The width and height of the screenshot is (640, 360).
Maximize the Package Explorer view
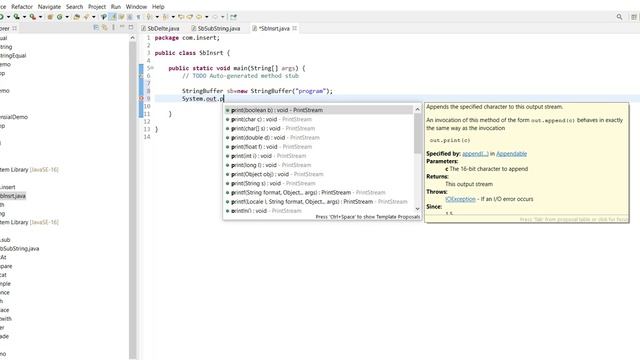pyautogui.click(x=131, y=27)
